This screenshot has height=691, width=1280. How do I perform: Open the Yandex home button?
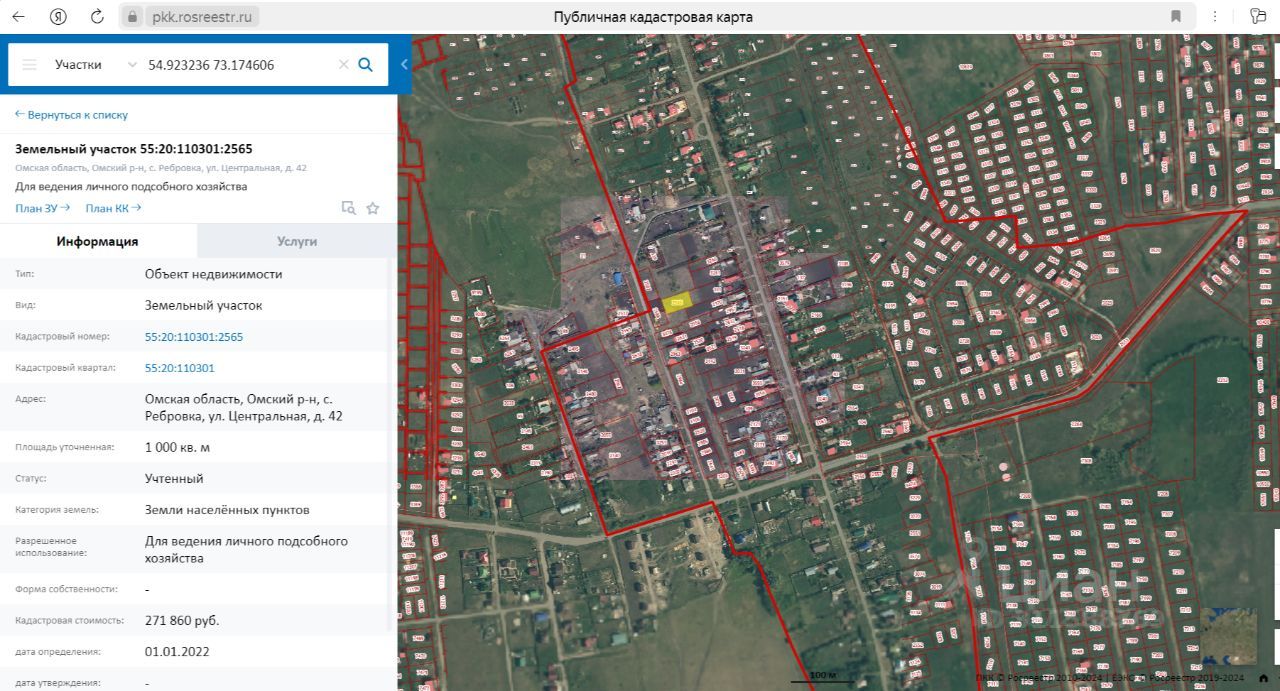(x=58, y=16)
